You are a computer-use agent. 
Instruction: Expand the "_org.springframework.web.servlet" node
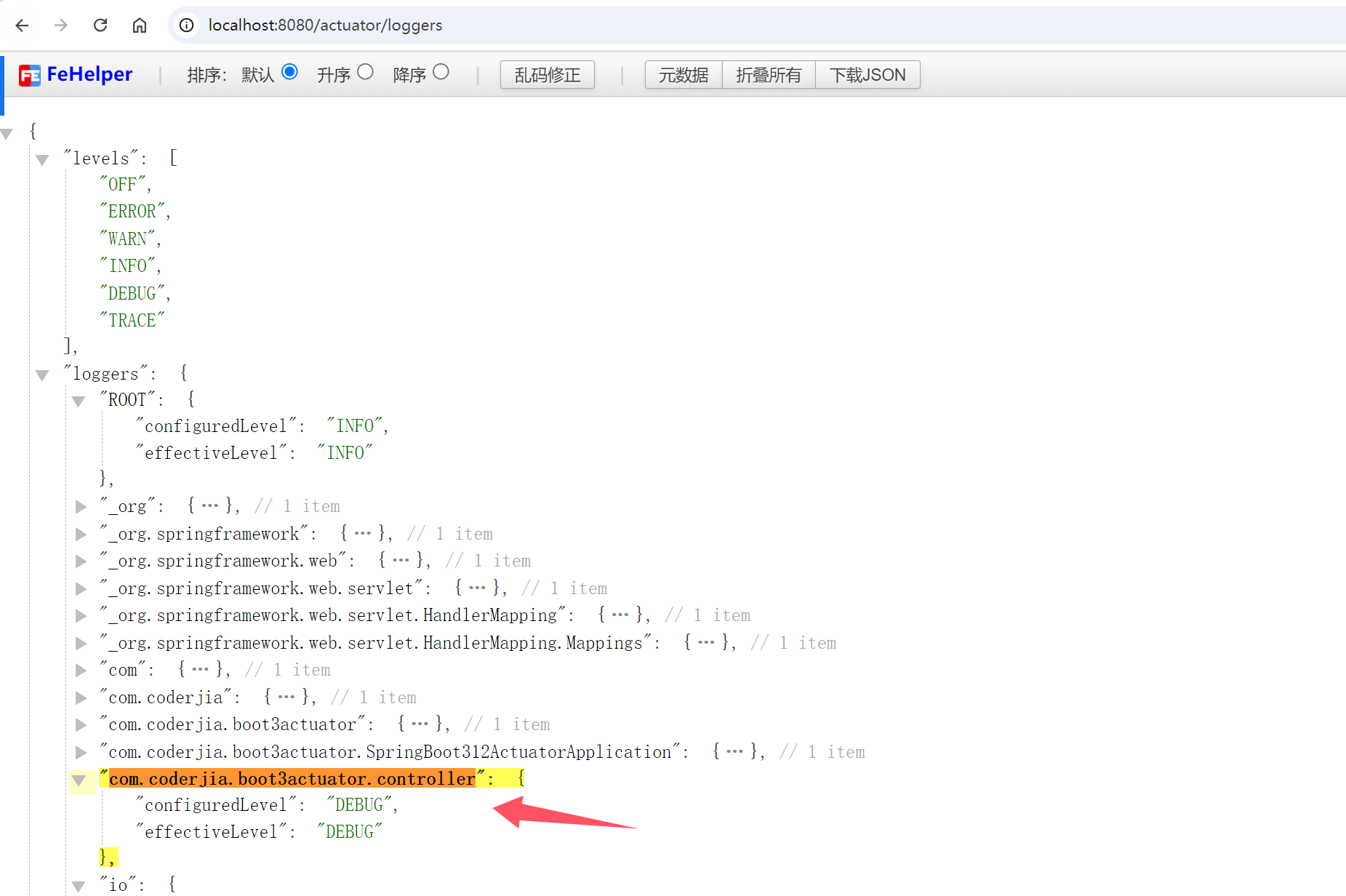coord(81,588)
